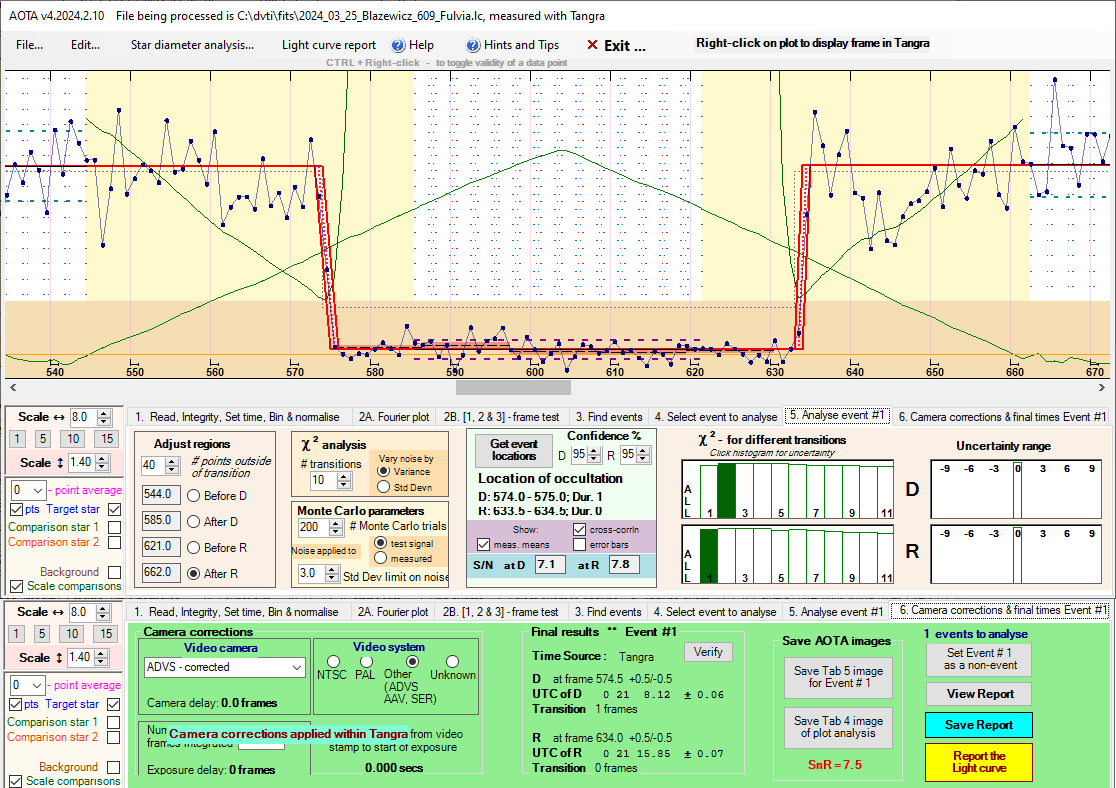This screenshot has height=788, width=1116.
Task: Adjust R confidence percent spinner
Action: (644, 454)
